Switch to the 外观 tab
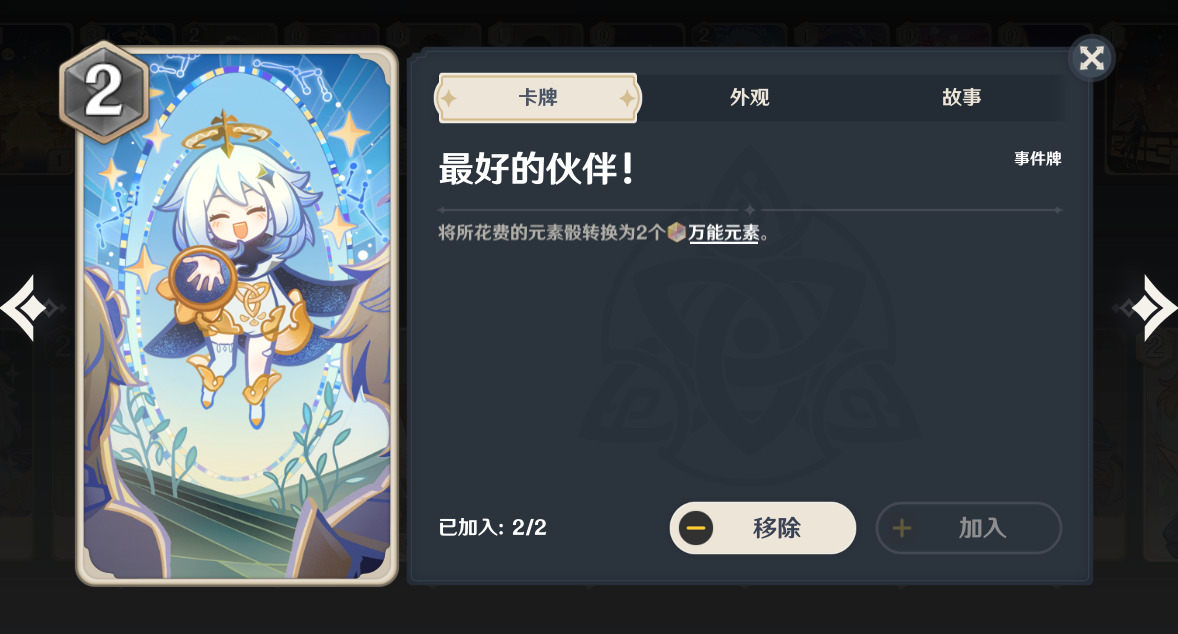 coord(749,98)
